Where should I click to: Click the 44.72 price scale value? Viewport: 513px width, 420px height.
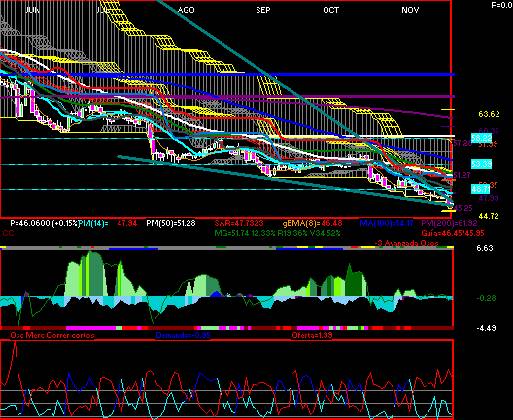pyautogui.click(x=488, y=217)
